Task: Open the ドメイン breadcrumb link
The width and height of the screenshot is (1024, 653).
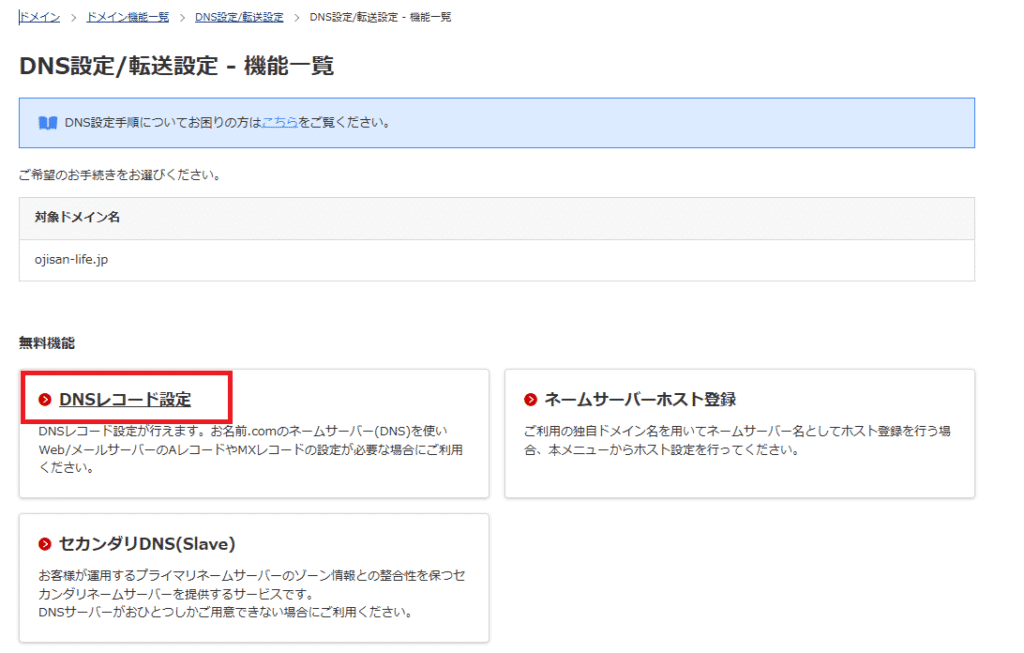Action: click(x=40, y=18)
